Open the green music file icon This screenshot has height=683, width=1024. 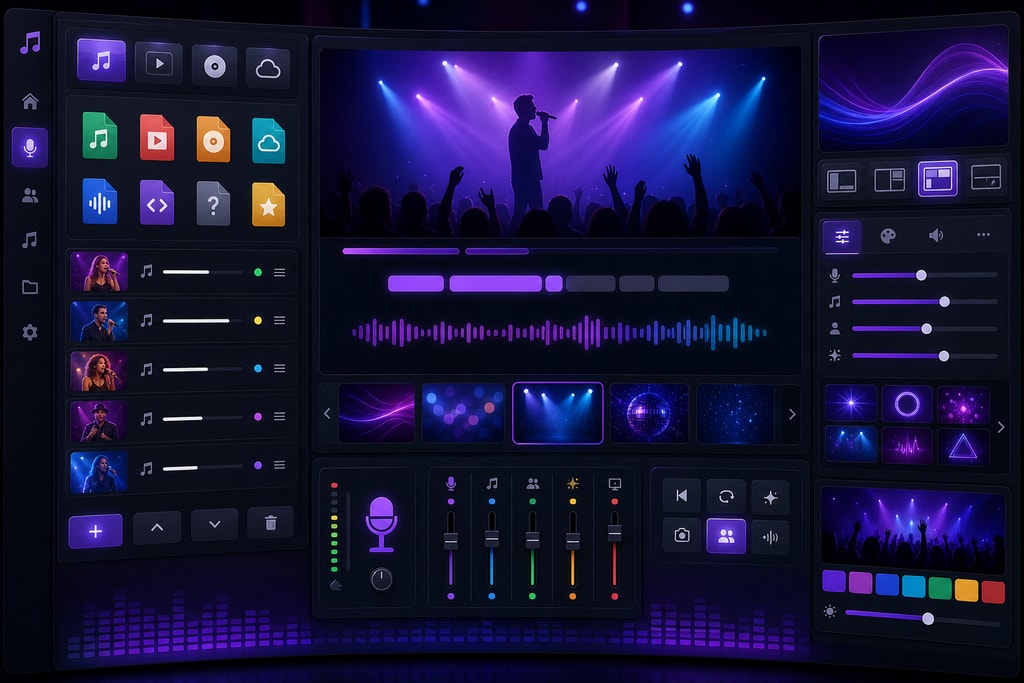[x=100, y=136]
